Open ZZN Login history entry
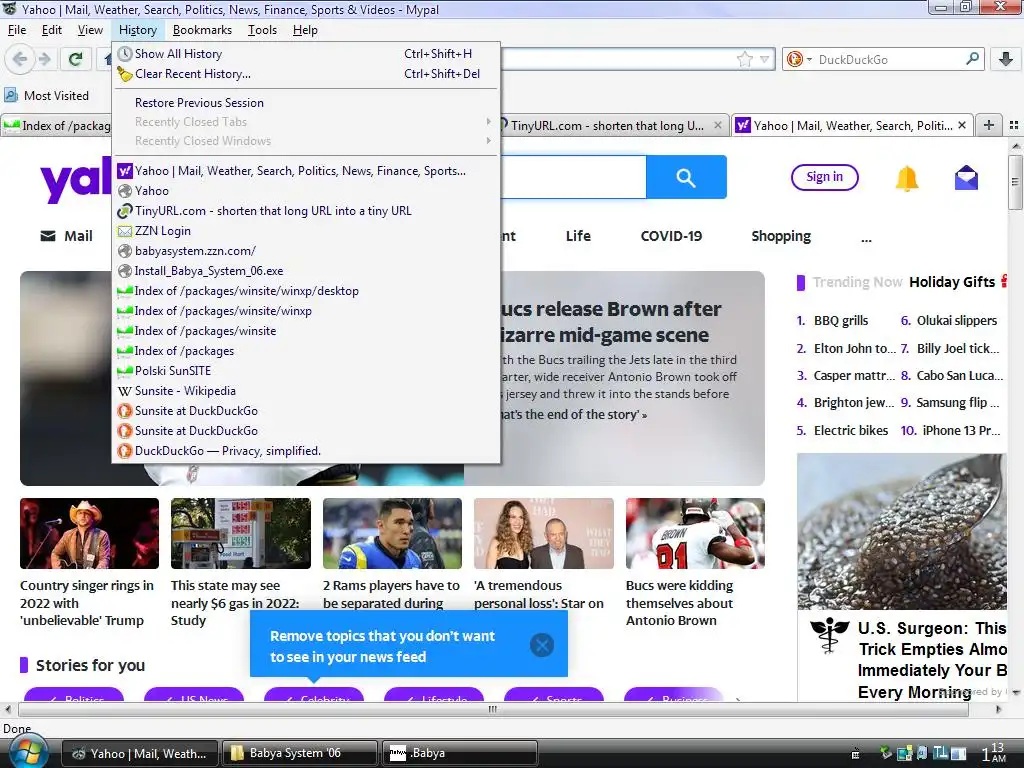This screenshot has width=1024, height=768. point(306,231)
